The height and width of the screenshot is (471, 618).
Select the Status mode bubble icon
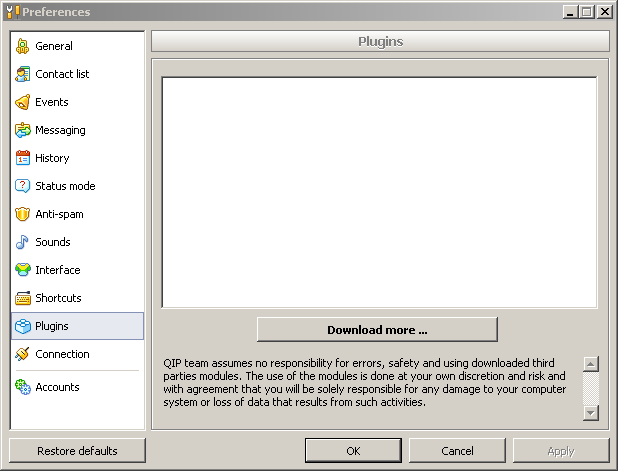tap(23, 186)
